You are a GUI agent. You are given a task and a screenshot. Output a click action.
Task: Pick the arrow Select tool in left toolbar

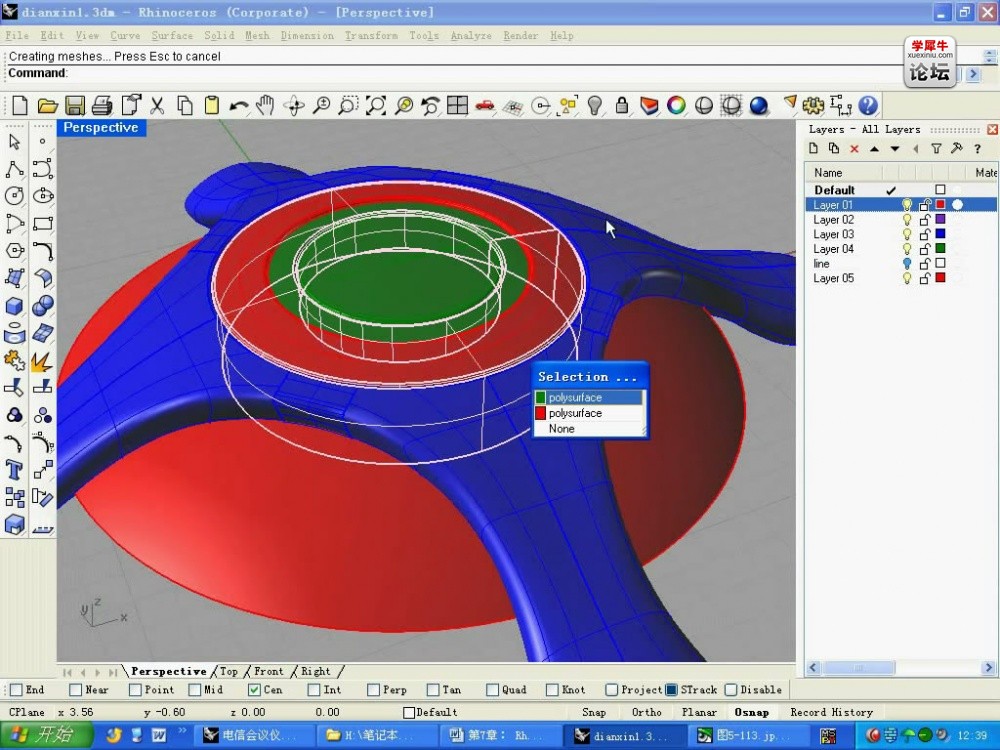15,142
